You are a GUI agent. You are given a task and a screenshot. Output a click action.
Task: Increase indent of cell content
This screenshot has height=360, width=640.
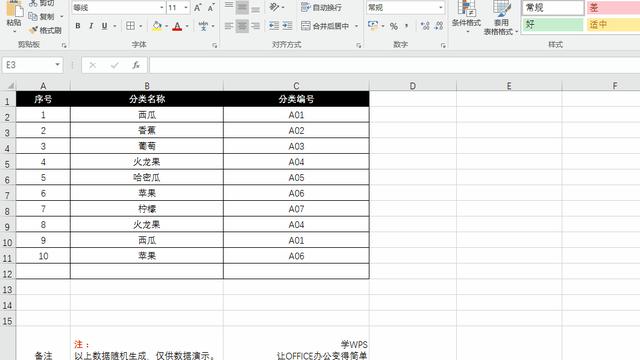pos(287,26)
